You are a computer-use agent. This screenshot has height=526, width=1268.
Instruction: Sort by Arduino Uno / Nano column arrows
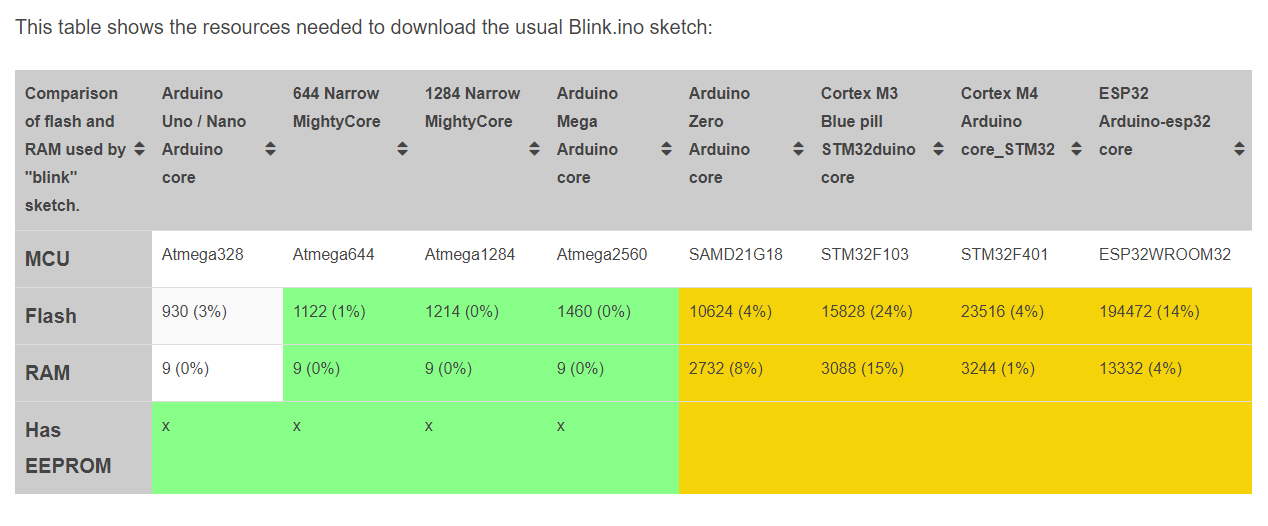point(270,149)
